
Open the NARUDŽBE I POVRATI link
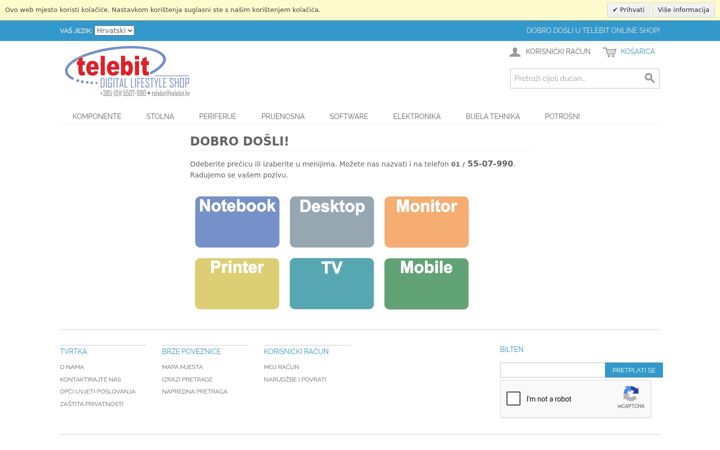(295, 379)
